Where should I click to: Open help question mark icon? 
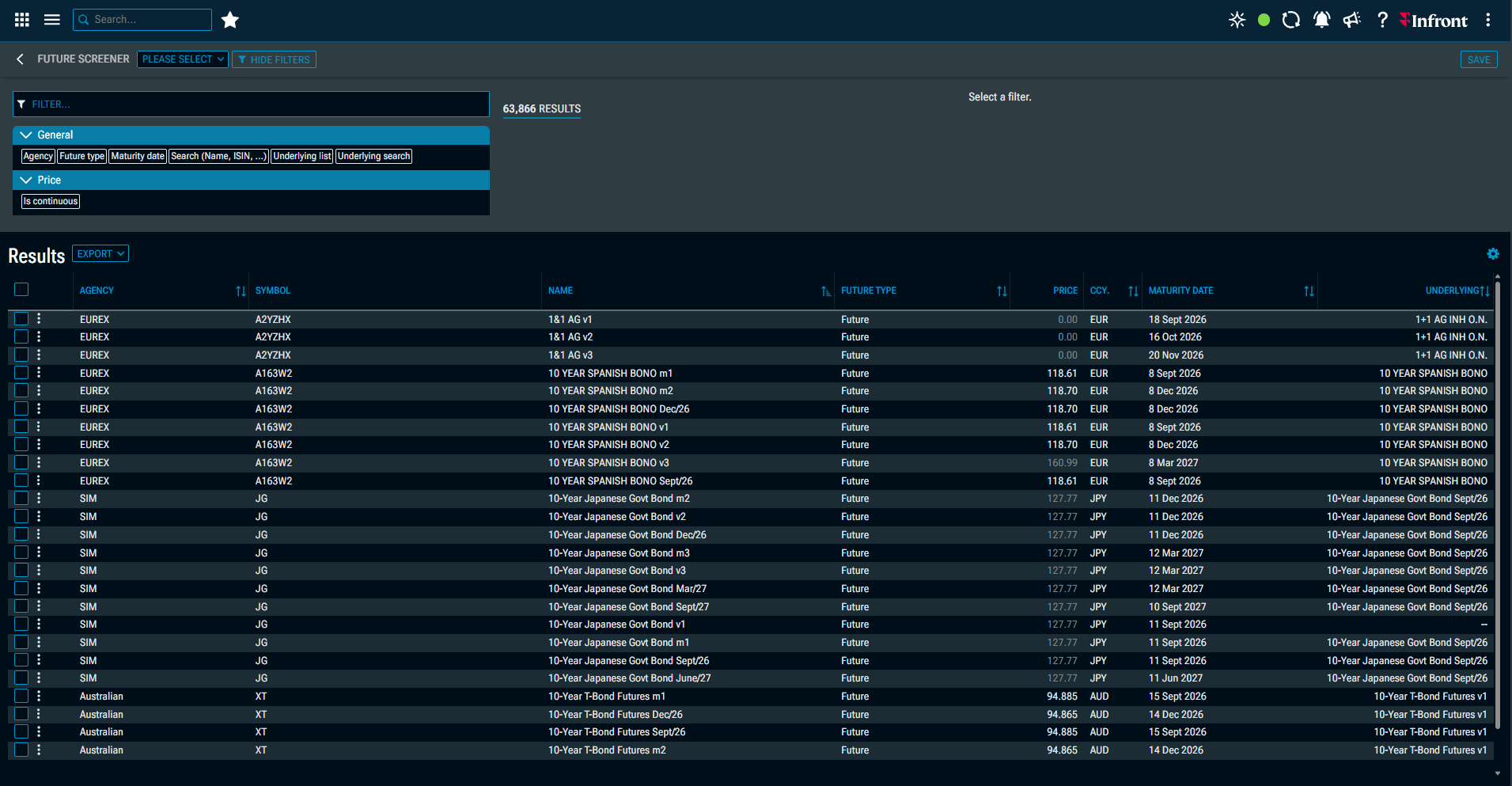tap(1382, 20)
